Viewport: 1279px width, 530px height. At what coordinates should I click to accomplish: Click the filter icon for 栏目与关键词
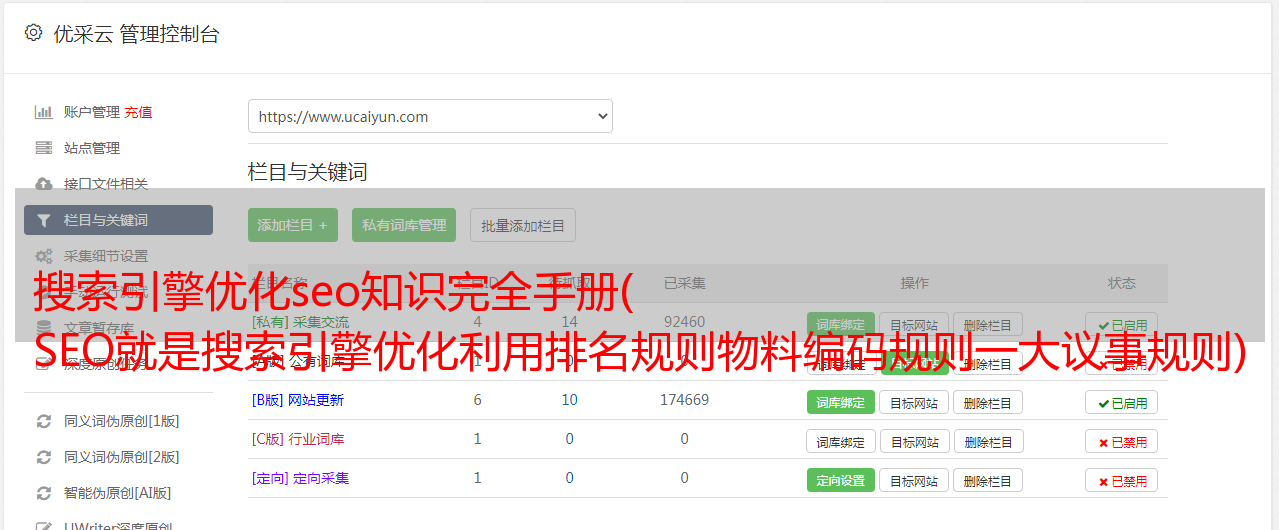43,220
